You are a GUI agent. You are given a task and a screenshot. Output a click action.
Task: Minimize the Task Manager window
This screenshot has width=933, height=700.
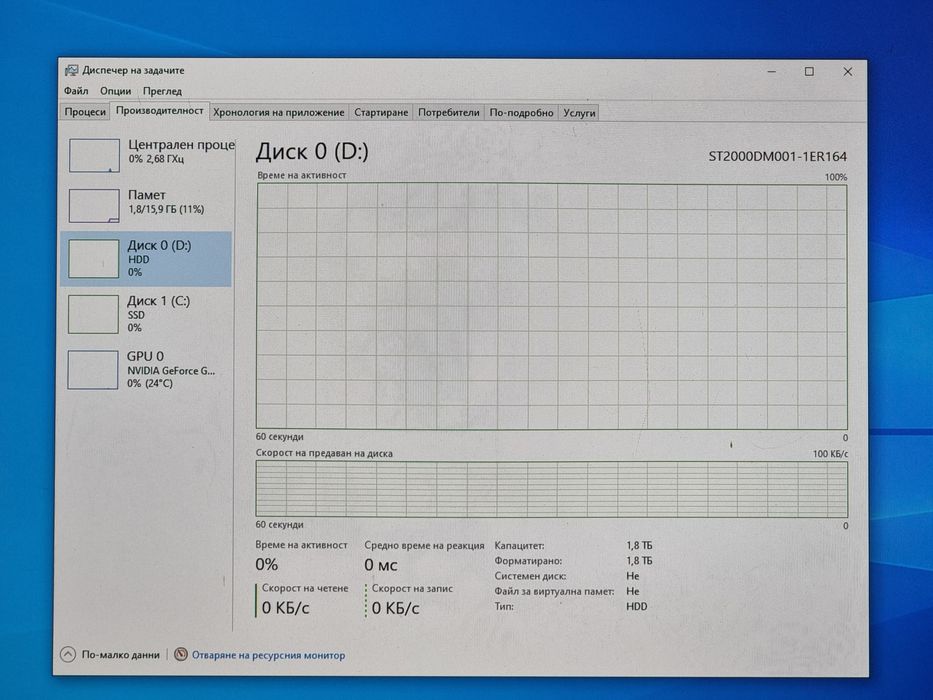[772, 71]
